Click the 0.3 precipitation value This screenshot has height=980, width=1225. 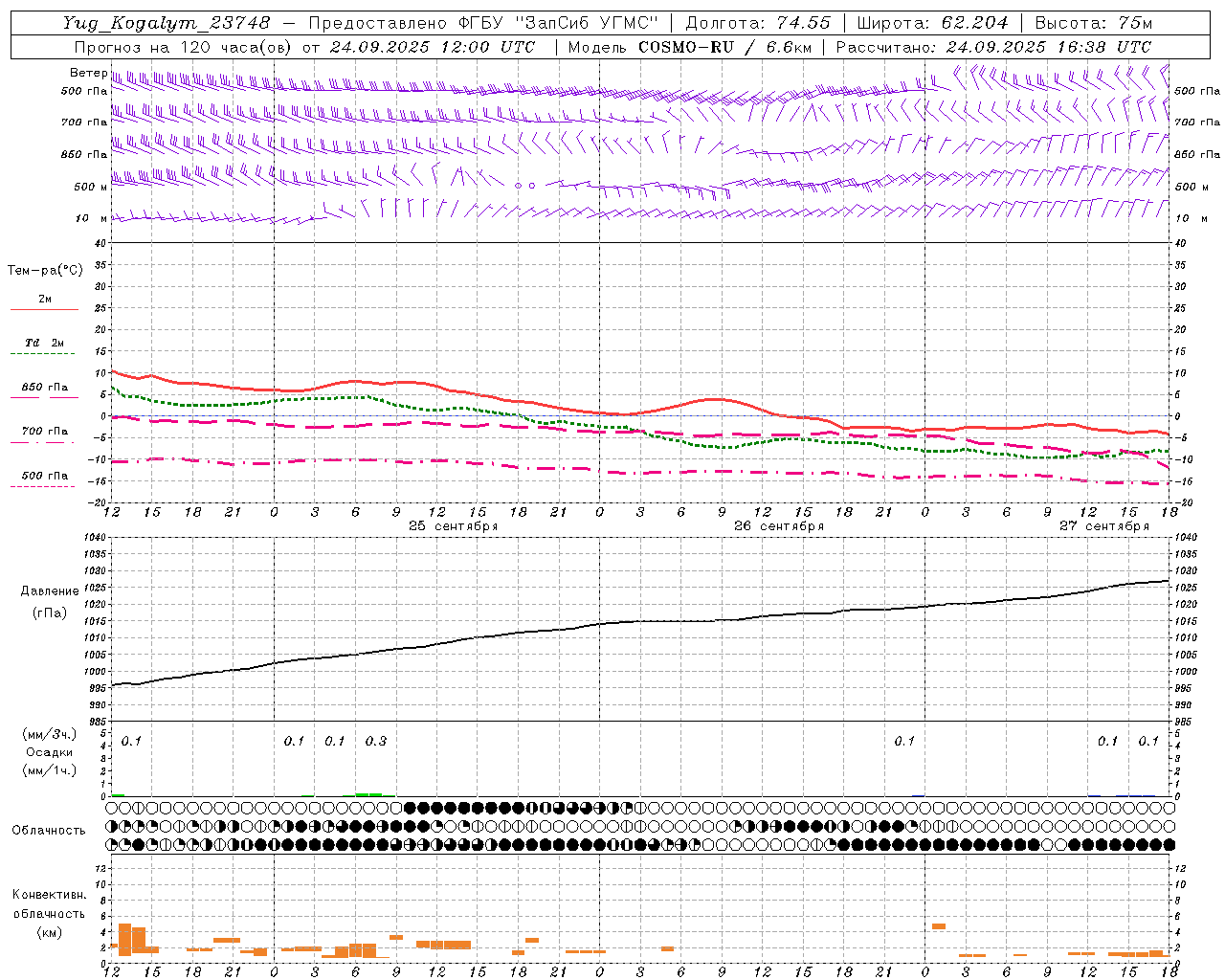pos(376,741)
